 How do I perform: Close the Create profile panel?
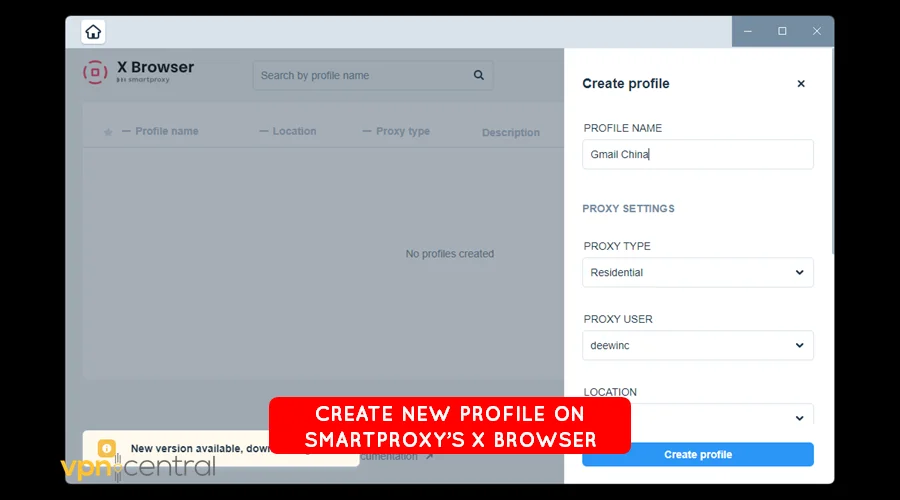tap(801, 84)
